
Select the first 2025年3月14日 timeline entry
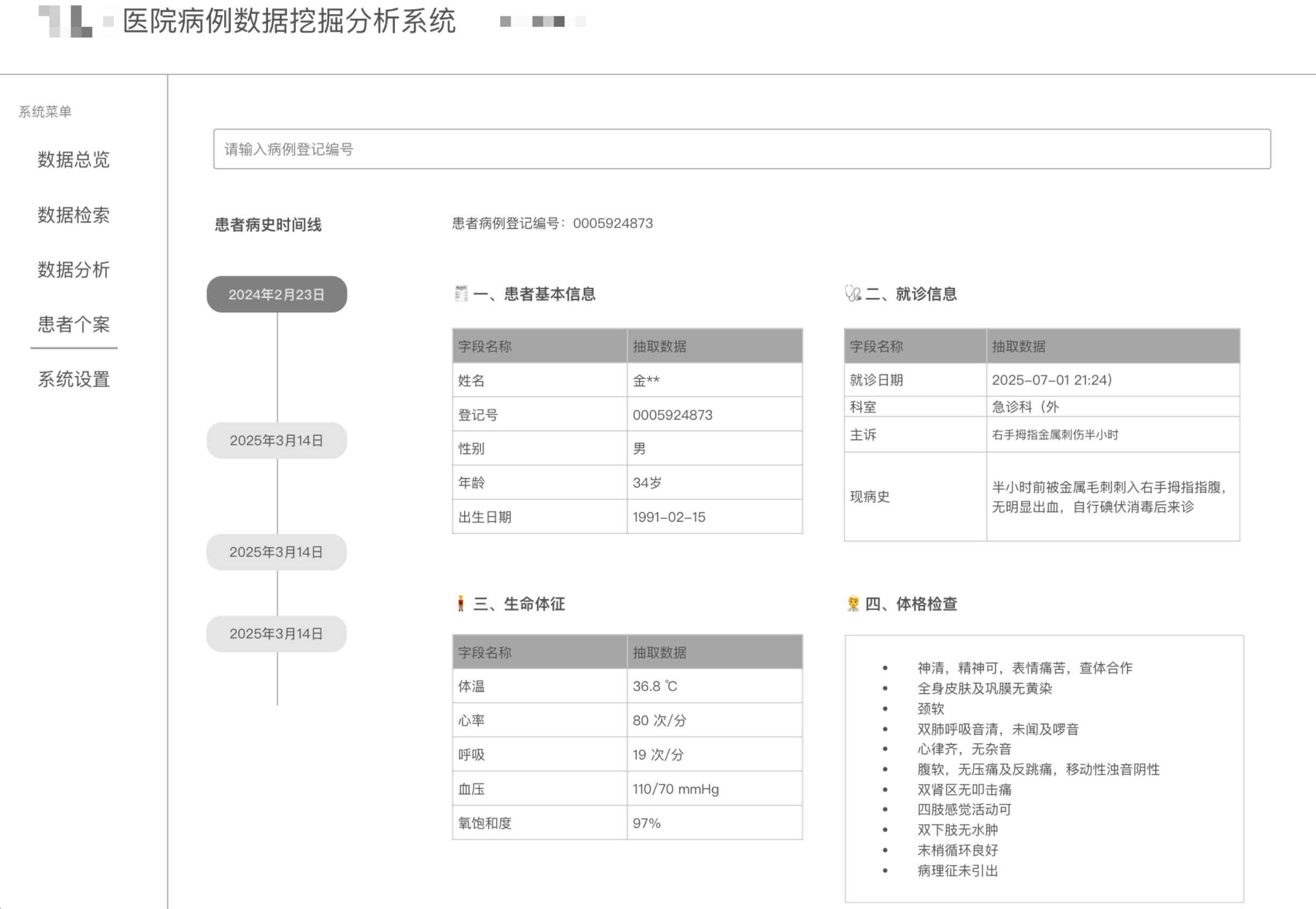[277, 440]
